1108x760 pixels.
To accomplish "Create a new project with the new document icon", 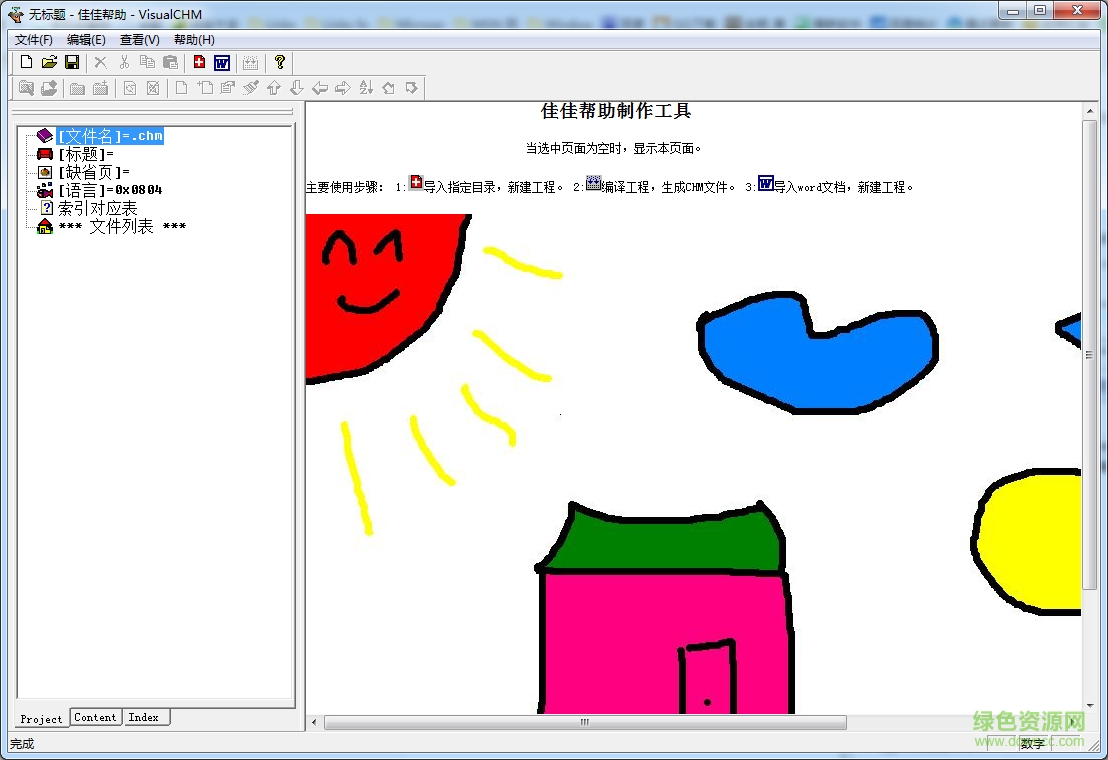I will pyautogui.click(x=26, y=62).
